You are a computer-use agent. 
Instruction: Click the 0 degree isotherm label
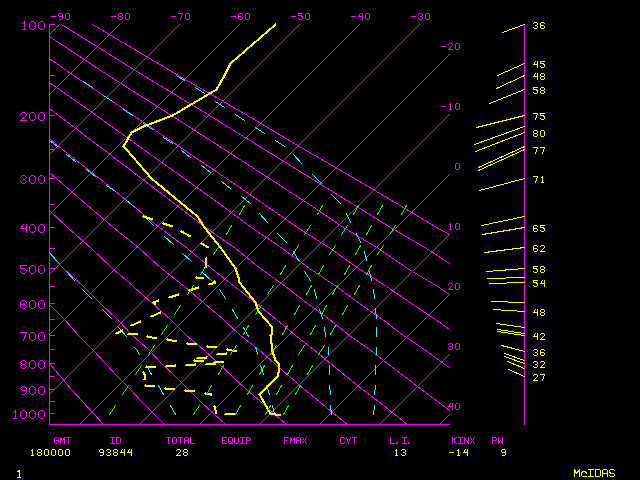(x=457, y=167)
